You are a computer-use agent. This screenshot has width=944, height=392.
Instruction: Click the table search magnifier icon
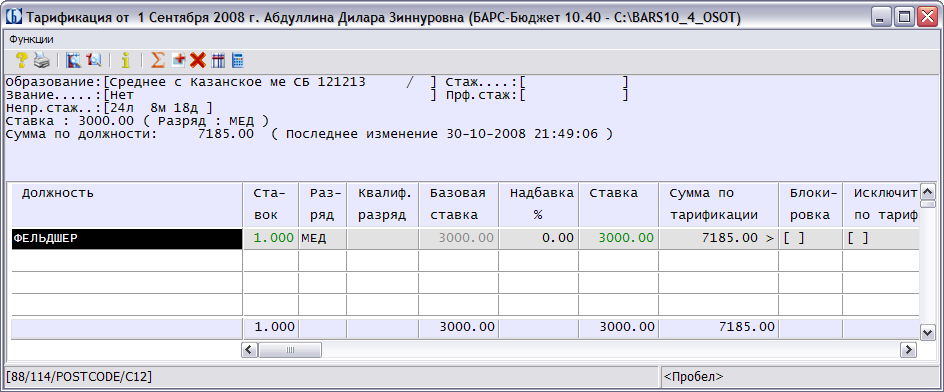click(74, 60)
